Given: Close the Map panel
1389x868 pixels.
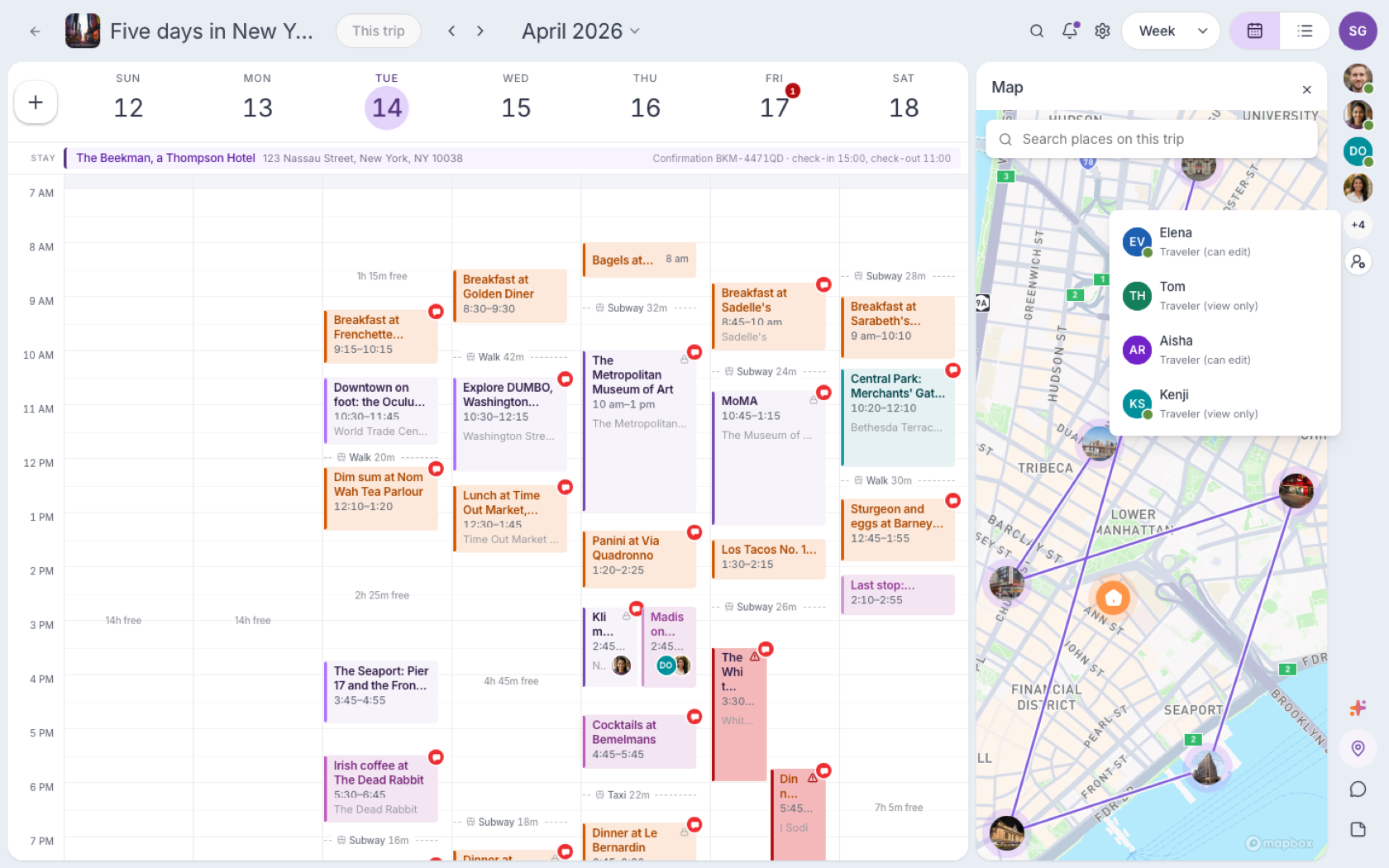Looking at the screenshot, I should (1307, 89).
